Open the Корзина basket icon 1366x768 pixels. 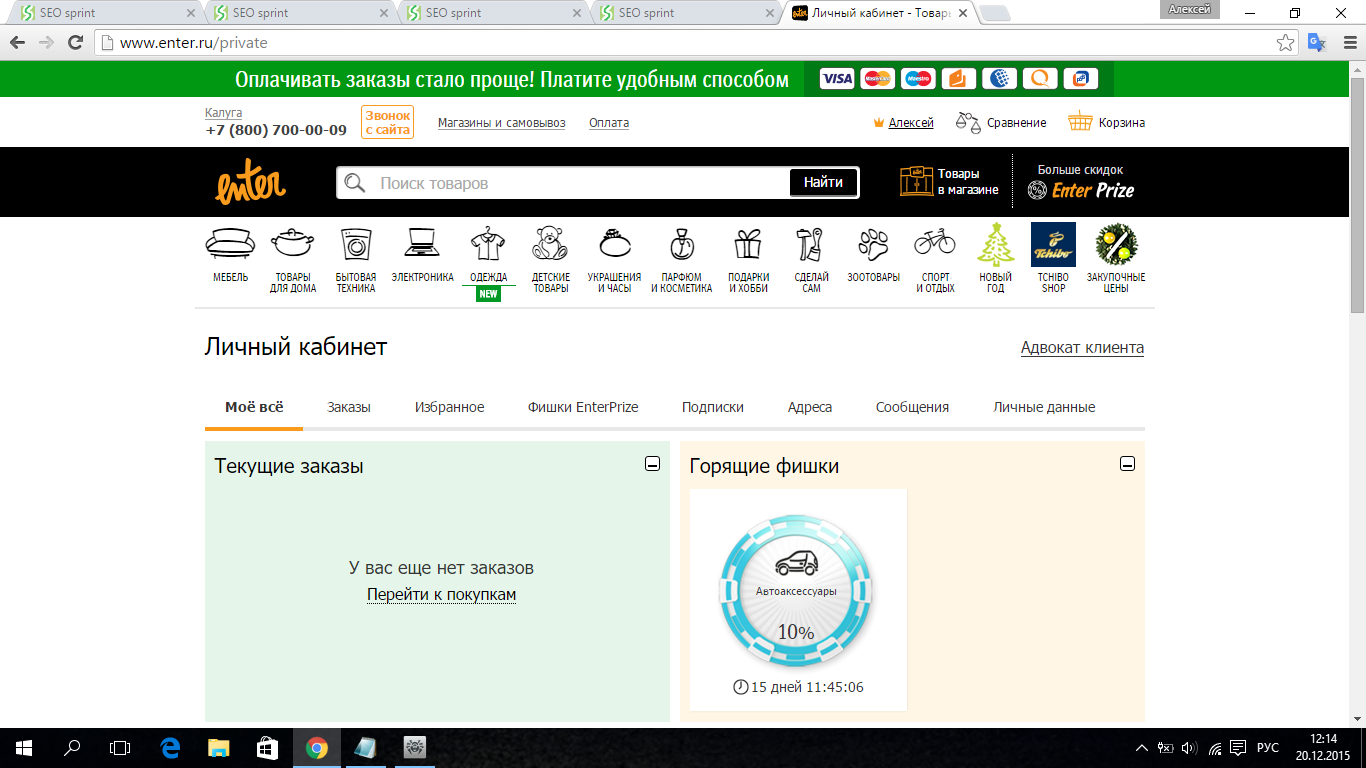click(x=1080, y=122)
